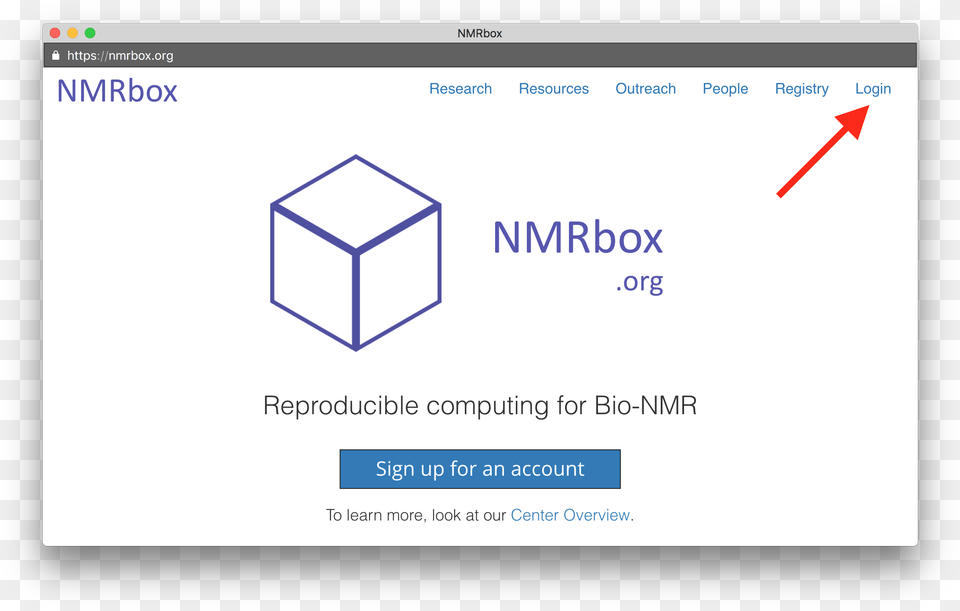Maximize the window using the green button
This screenshot has width=960, height=611.
coord(90,33)
